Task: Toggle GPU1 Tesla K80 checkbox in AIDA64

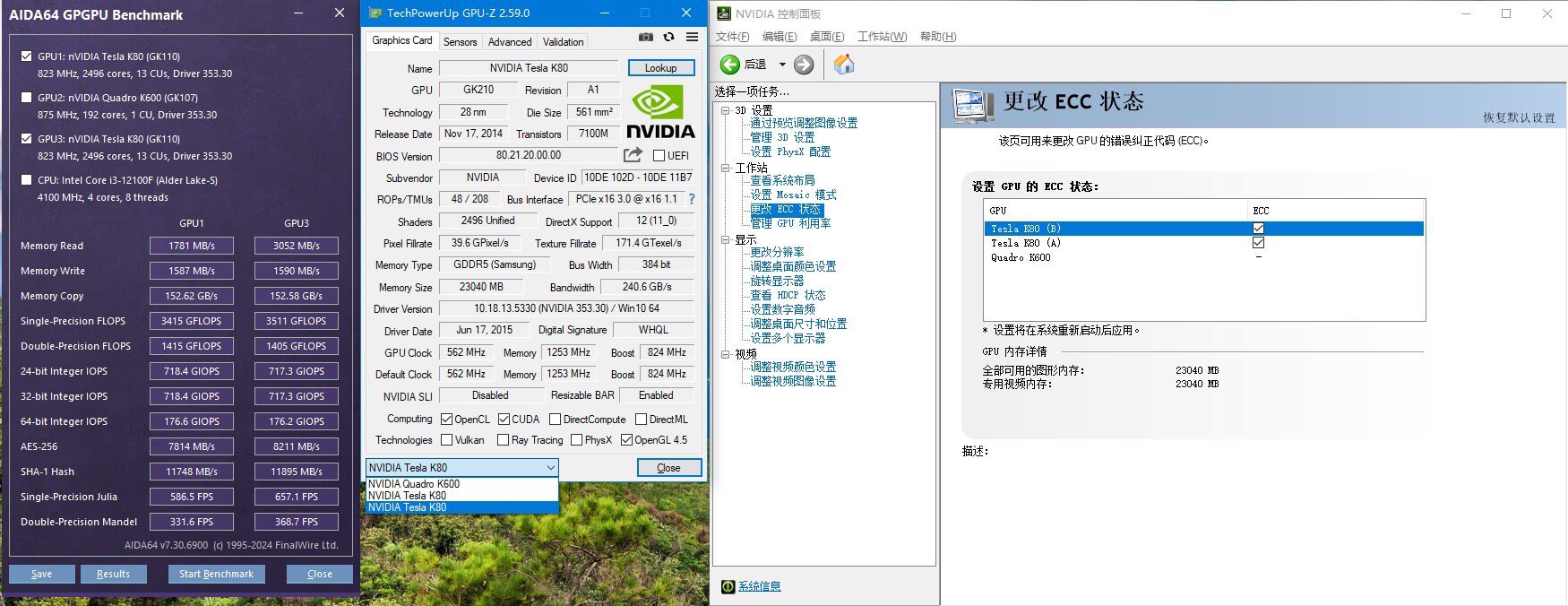Action: [x=26, y=56]
